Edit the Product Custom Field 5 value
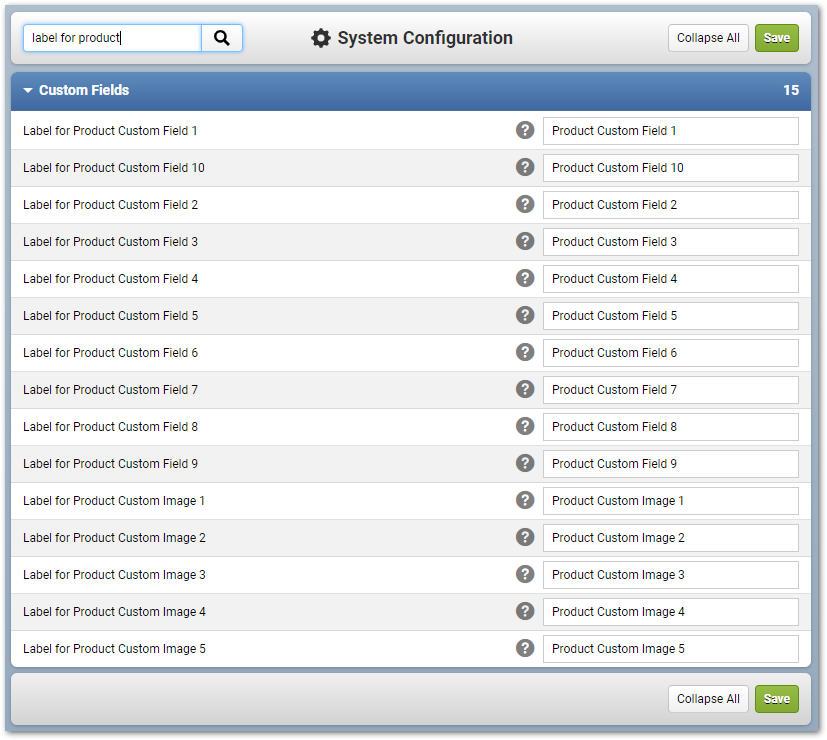 670,316
